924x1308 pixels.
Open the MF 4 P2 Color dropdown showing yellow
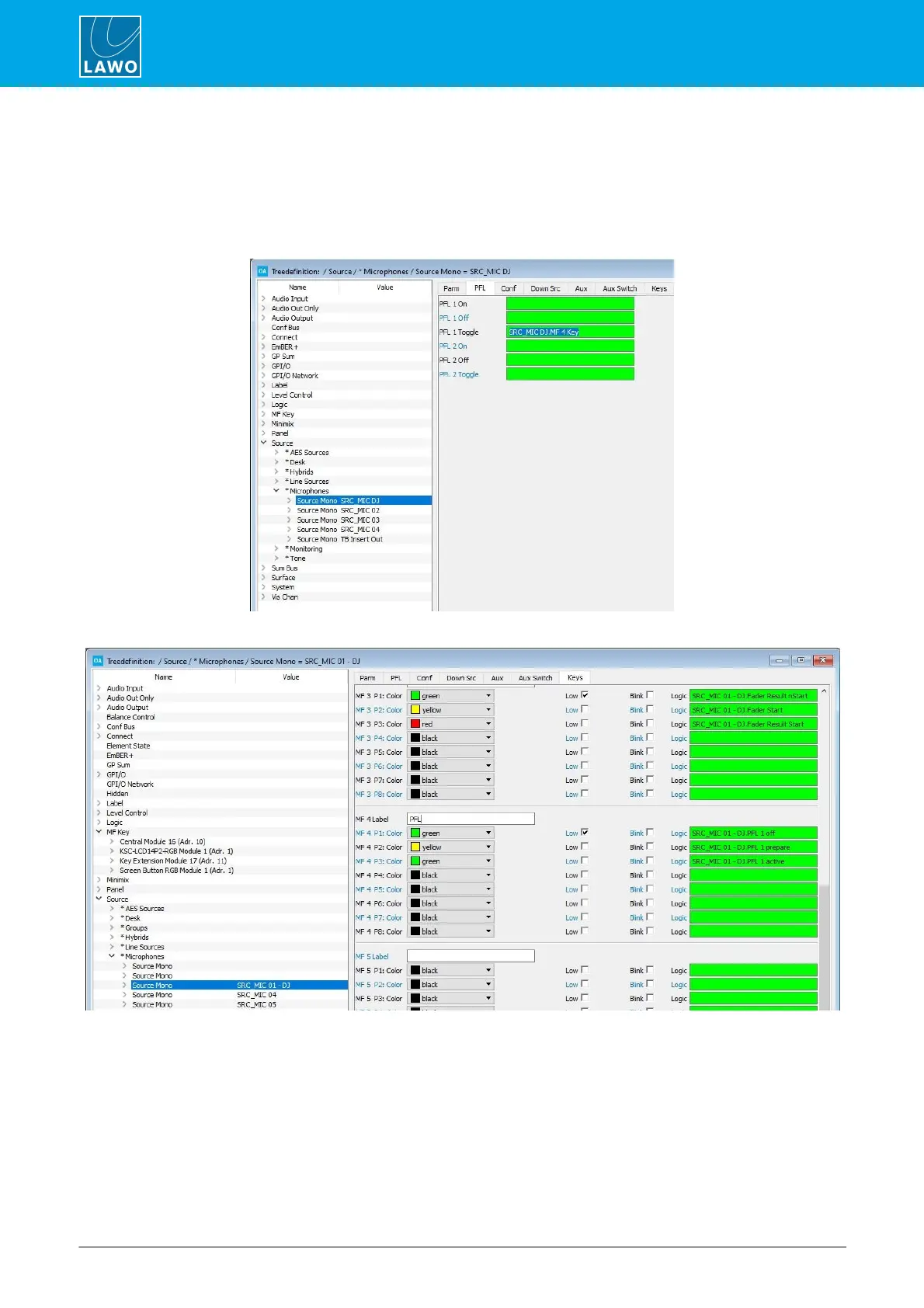tap(451, 847)
